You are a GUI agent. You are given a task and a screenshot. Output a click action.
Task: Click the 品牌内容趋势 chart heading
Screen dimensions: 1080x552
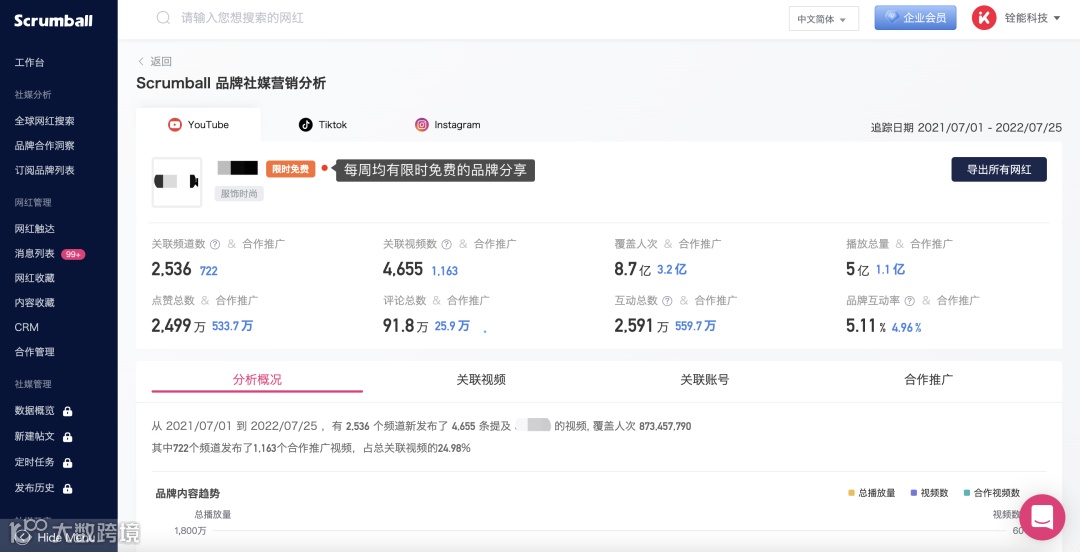coord(188,493)
